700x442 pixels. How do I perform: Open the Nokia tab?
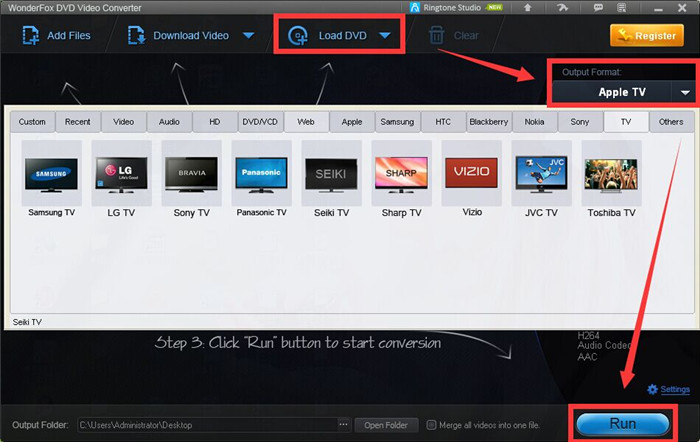(x=534, y=122)
